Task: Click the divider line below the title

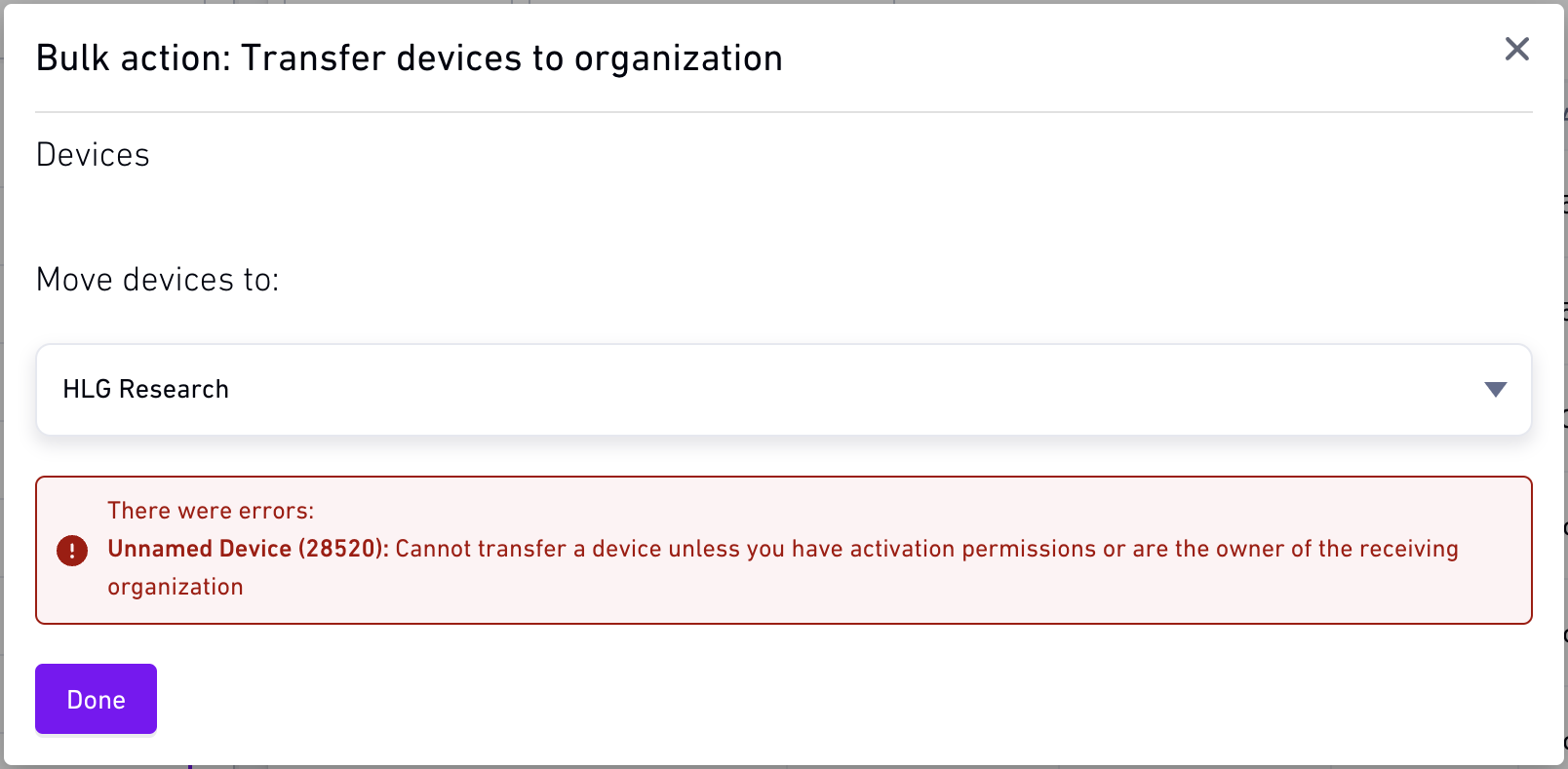Action: tap(783, 112)
